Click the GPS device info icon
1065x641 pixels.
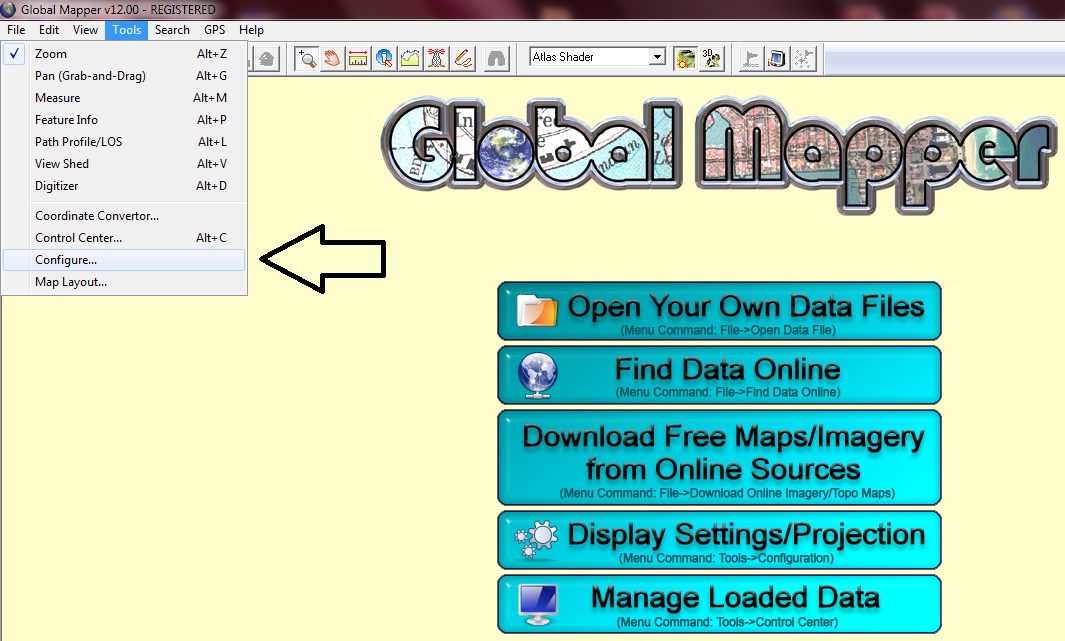[777, 58]
